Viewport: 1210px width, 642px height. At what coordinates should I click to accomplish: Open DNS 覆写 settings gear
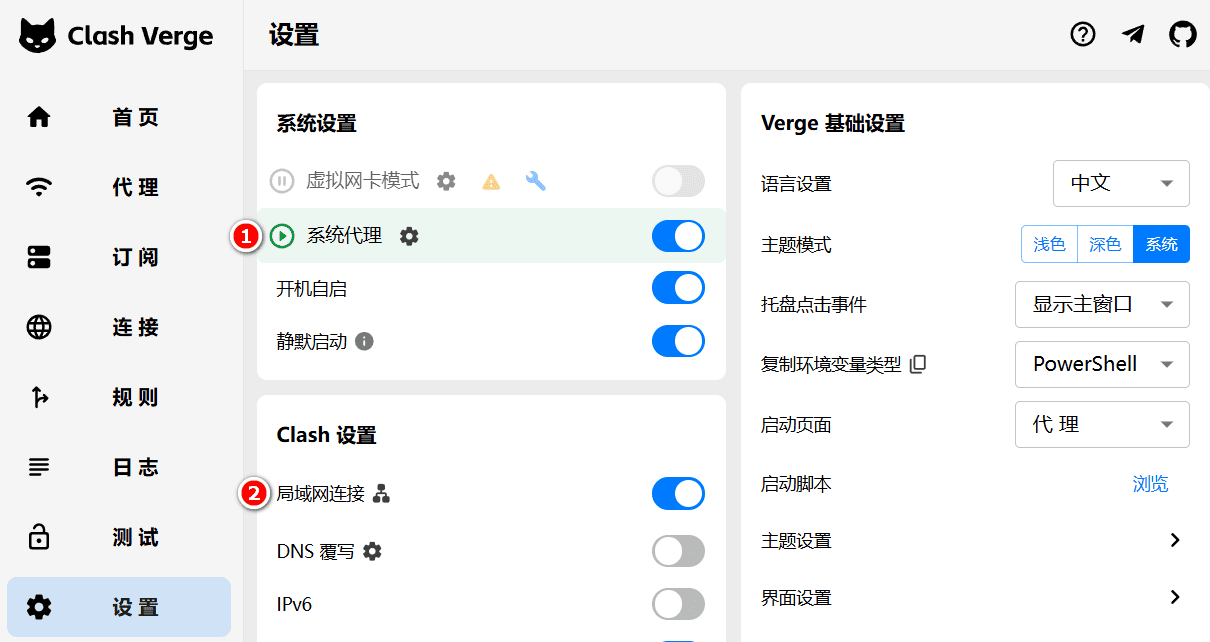tap(372, 550)
